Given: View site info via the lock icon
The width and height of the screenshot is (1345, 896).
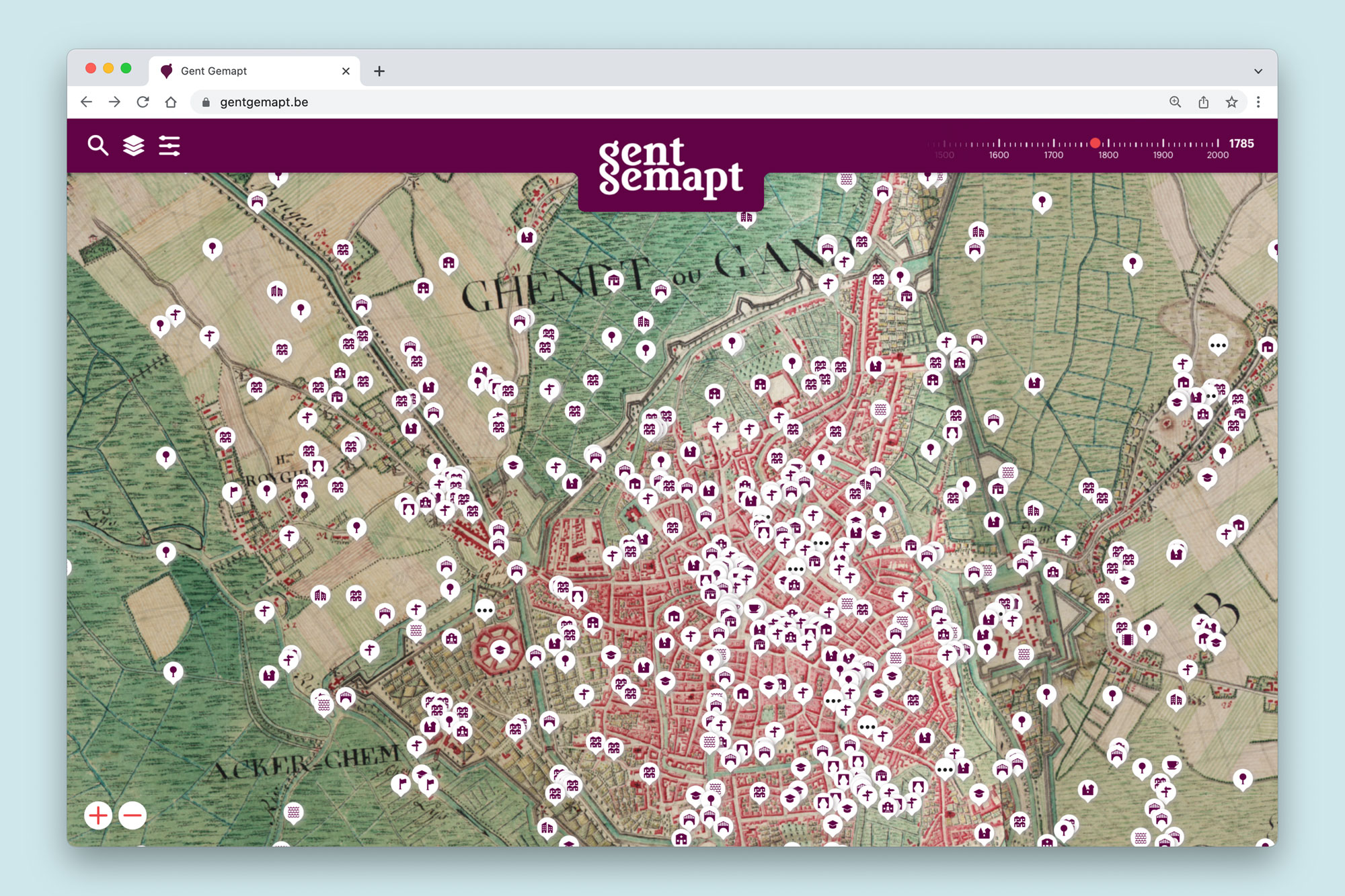Looking at the screenshot, I should [x=206, y=102].
